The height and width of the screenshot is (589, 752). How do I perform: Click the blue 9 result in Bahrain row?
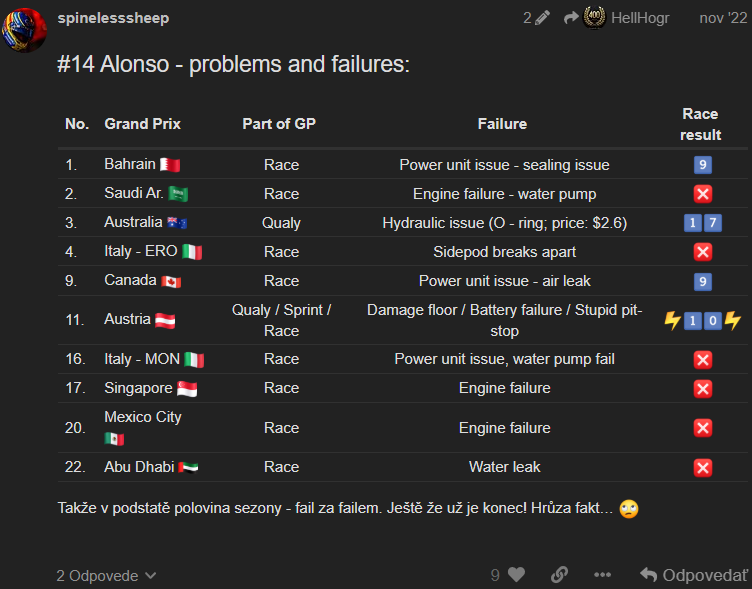[703, 165]
